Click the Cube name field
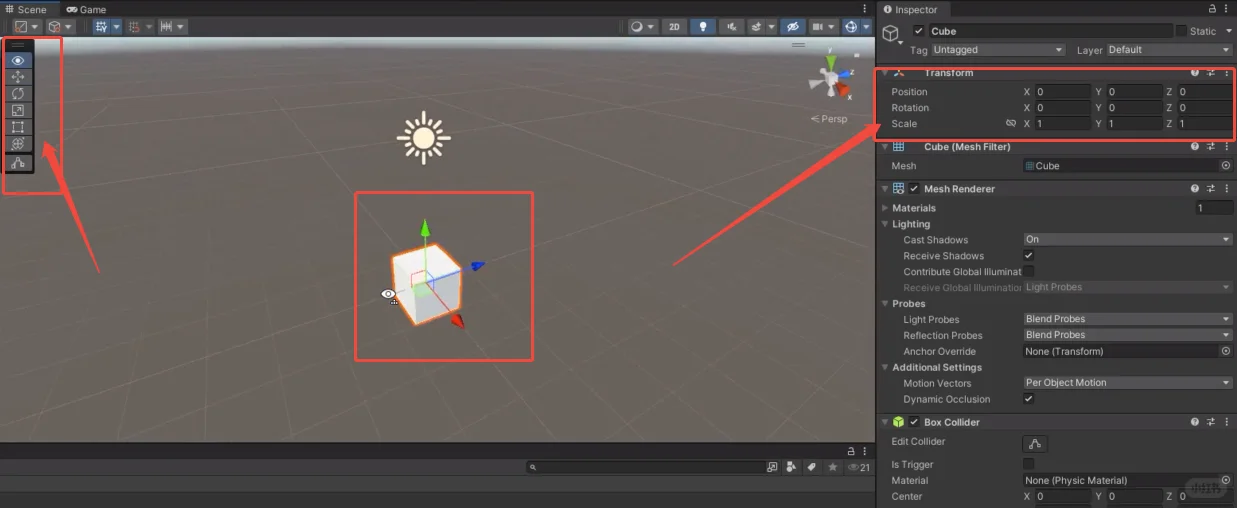 1050,31
